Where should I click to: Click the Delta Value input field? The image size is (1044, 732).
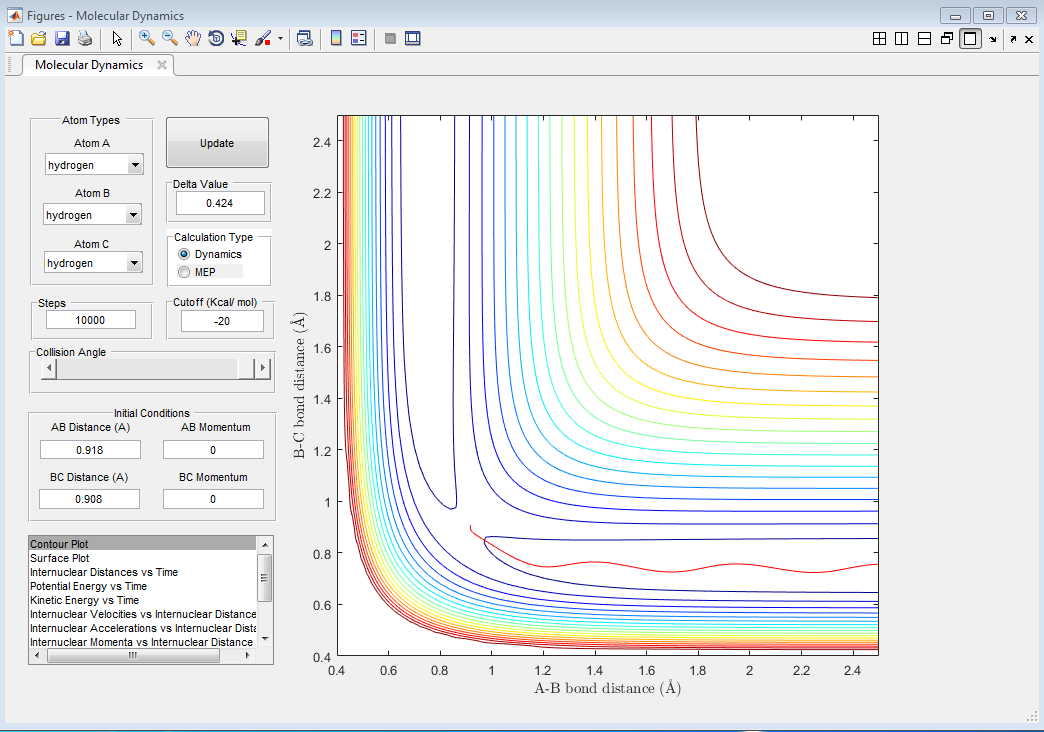tap(220, 203)
